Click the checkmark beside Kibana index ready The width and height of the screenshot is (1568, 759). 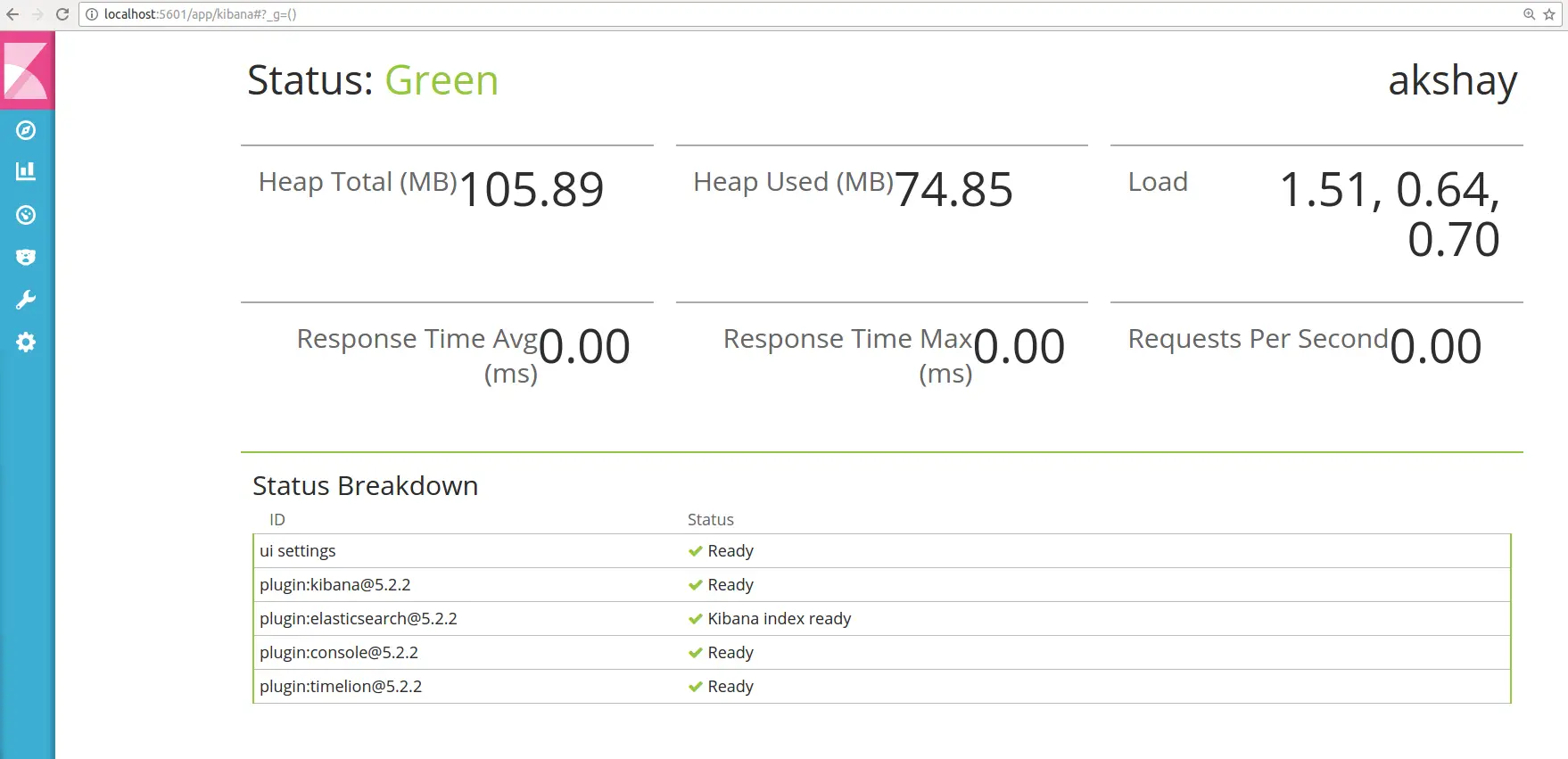696,619
